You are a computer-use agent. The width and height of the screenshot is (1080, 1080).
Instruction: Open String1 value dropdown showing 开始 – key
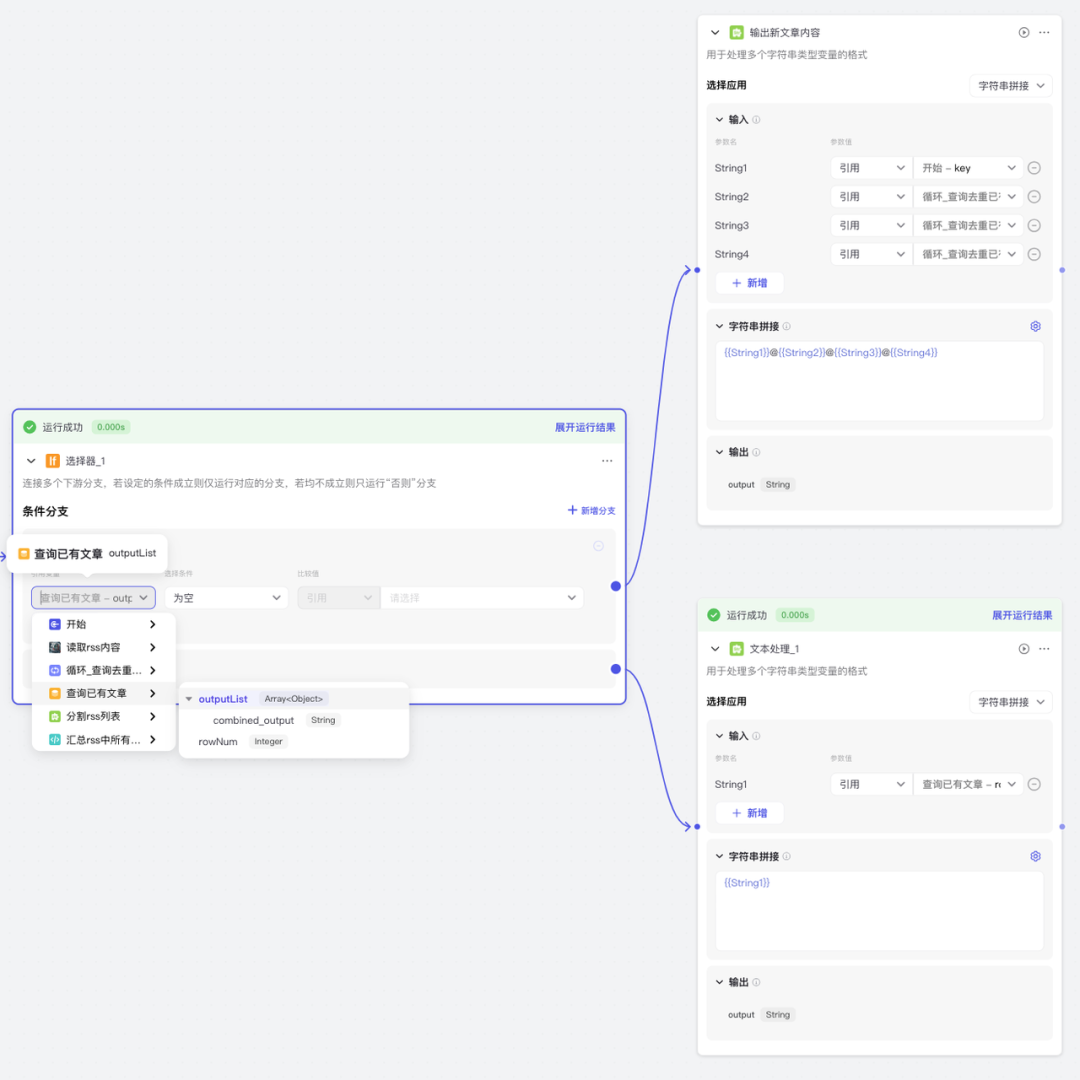[968, 169]
